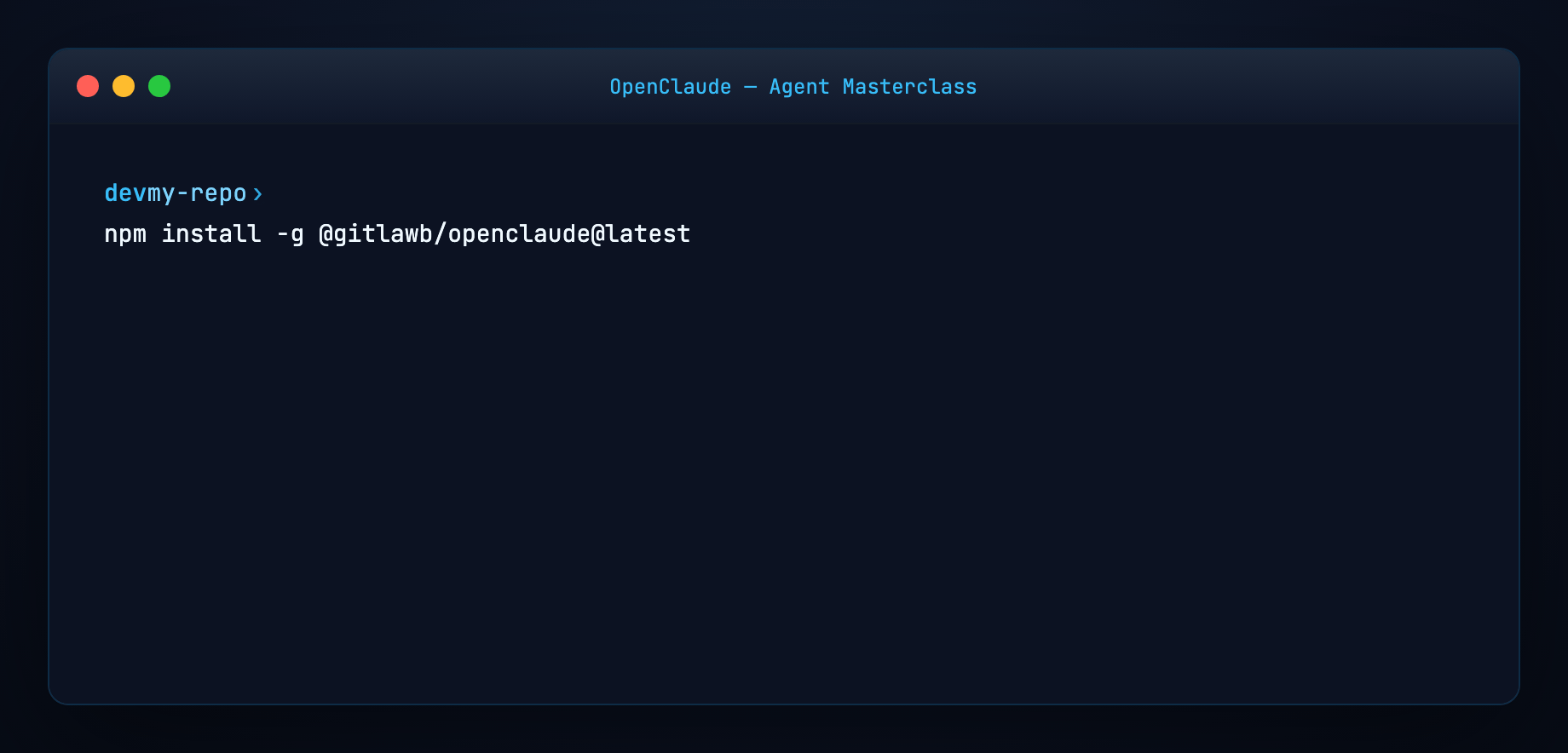Click the @latest version tag

641,233
